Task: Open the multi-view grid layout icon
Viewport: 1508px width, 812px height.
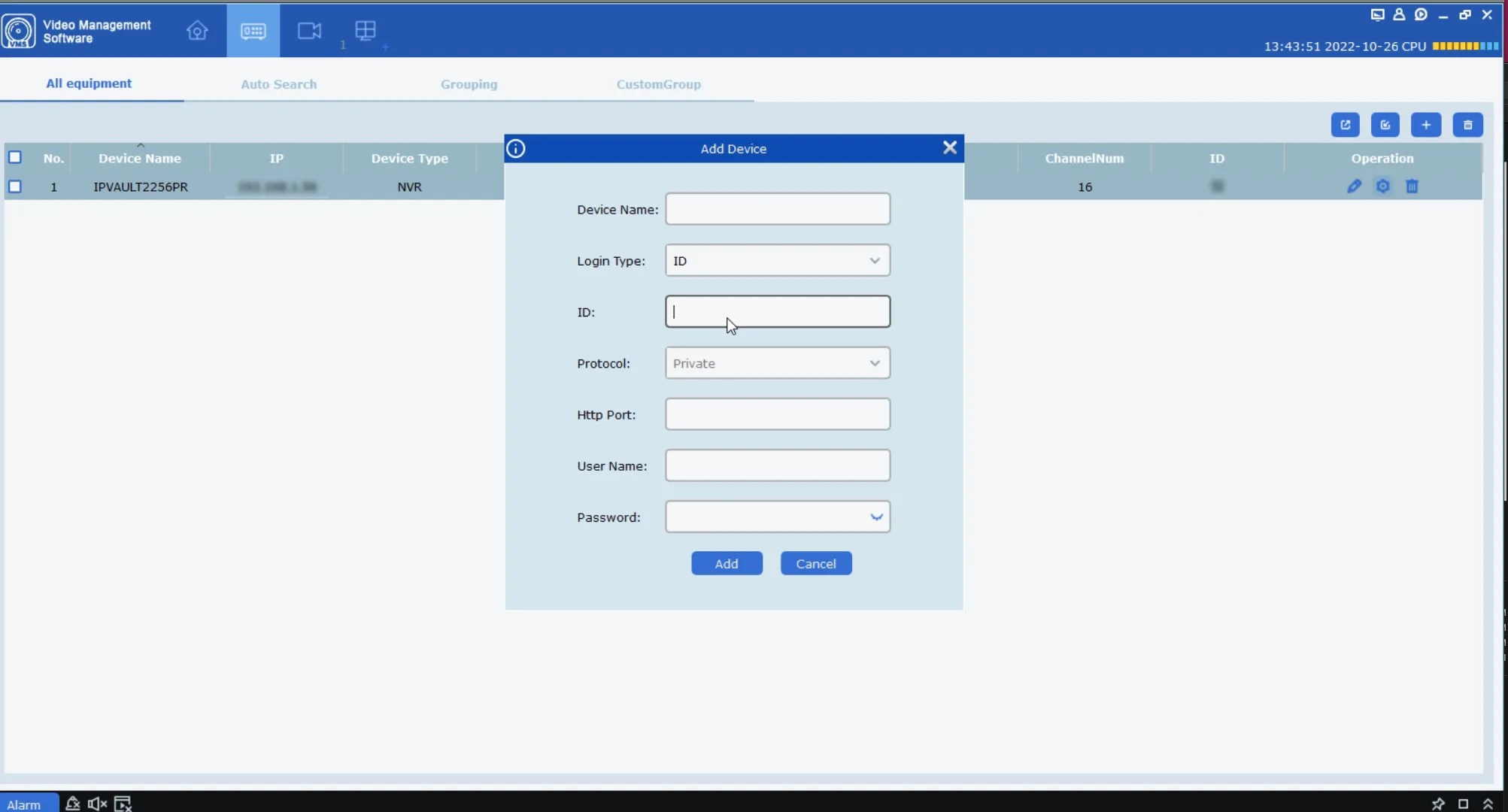Action: [366, 30]
